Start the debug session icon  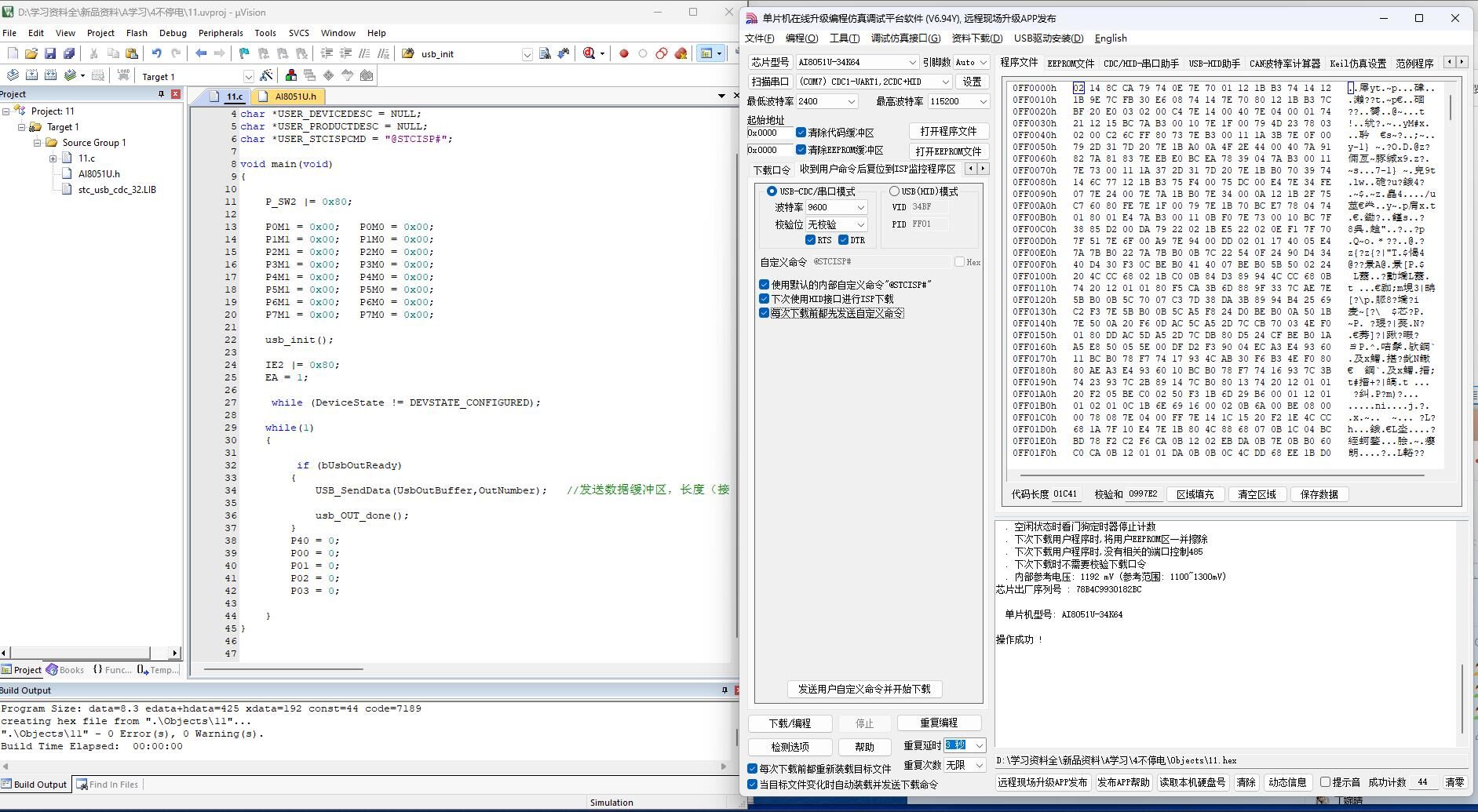[589, 53]
